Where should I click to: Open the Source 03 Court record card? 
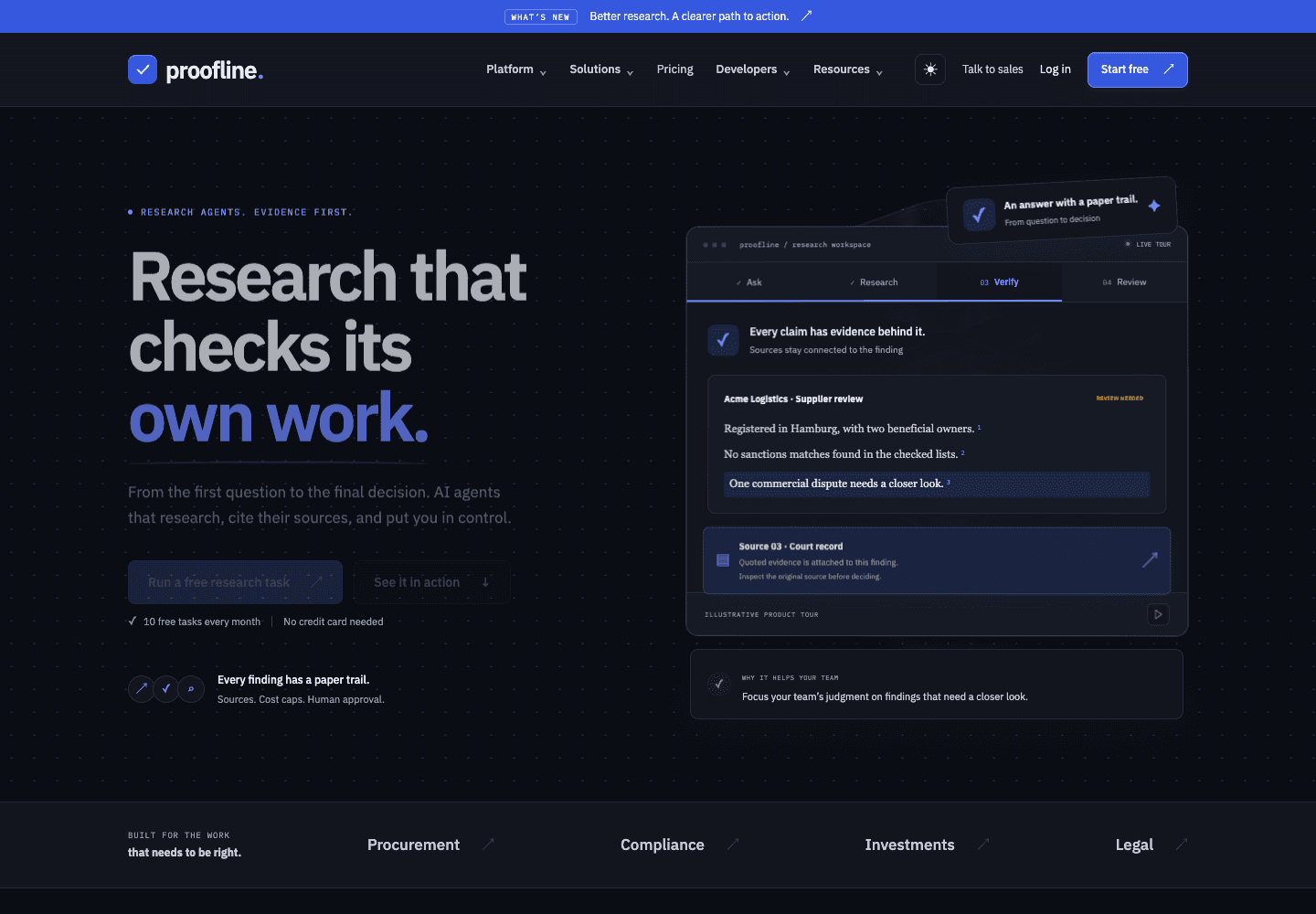(x=937, y=560)
